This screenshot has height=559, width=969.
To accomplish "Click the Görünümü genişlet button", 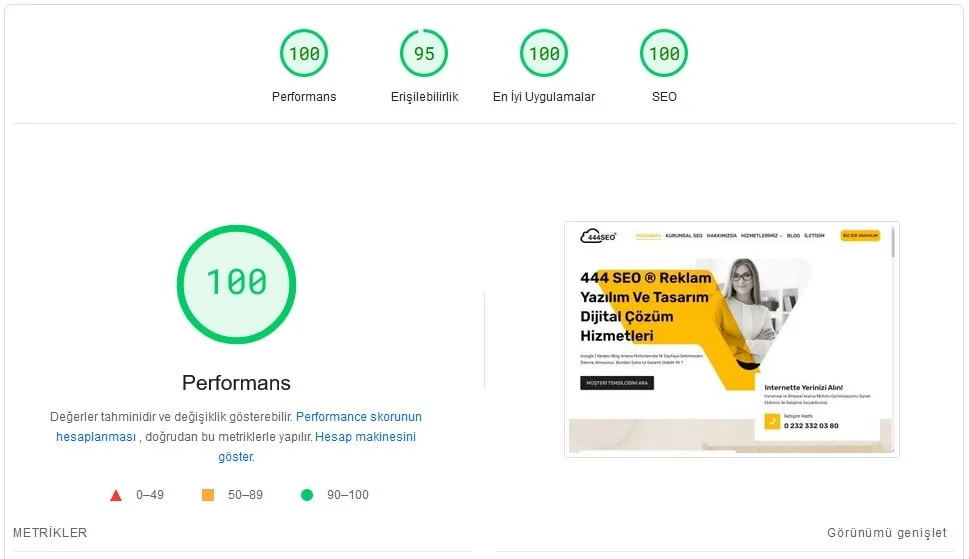I will [x=886, y=532].
